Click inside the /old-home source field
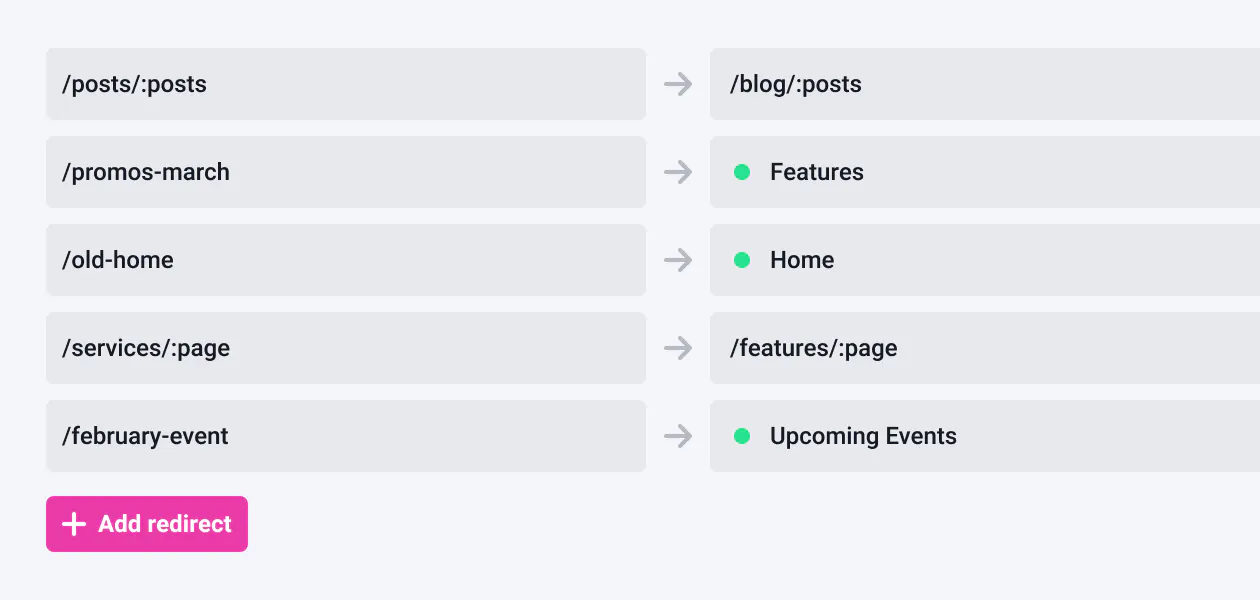1260x600 pixels. point(345,260)
